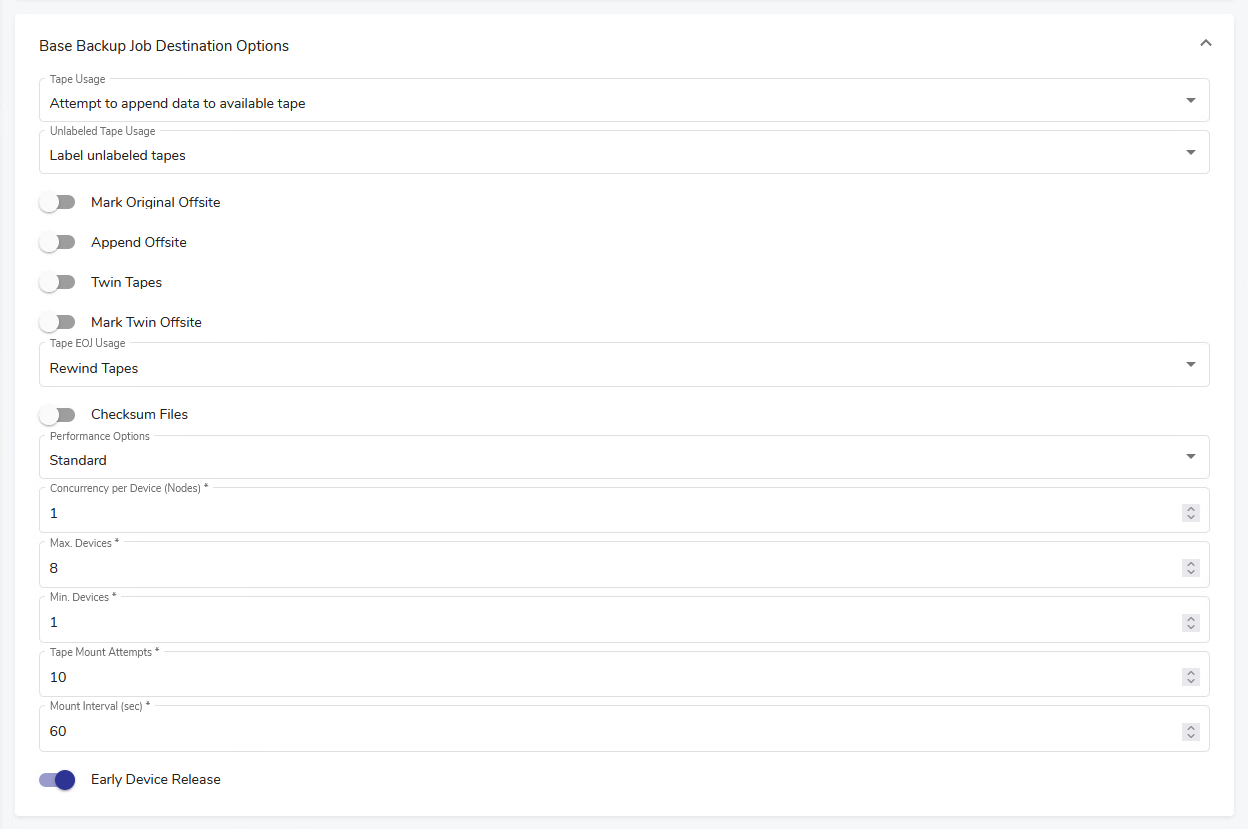Screen dimensions: 1248x829
Task: Collapse the Base Backup Job Destination Options panel
Action: click(1205, 43)
